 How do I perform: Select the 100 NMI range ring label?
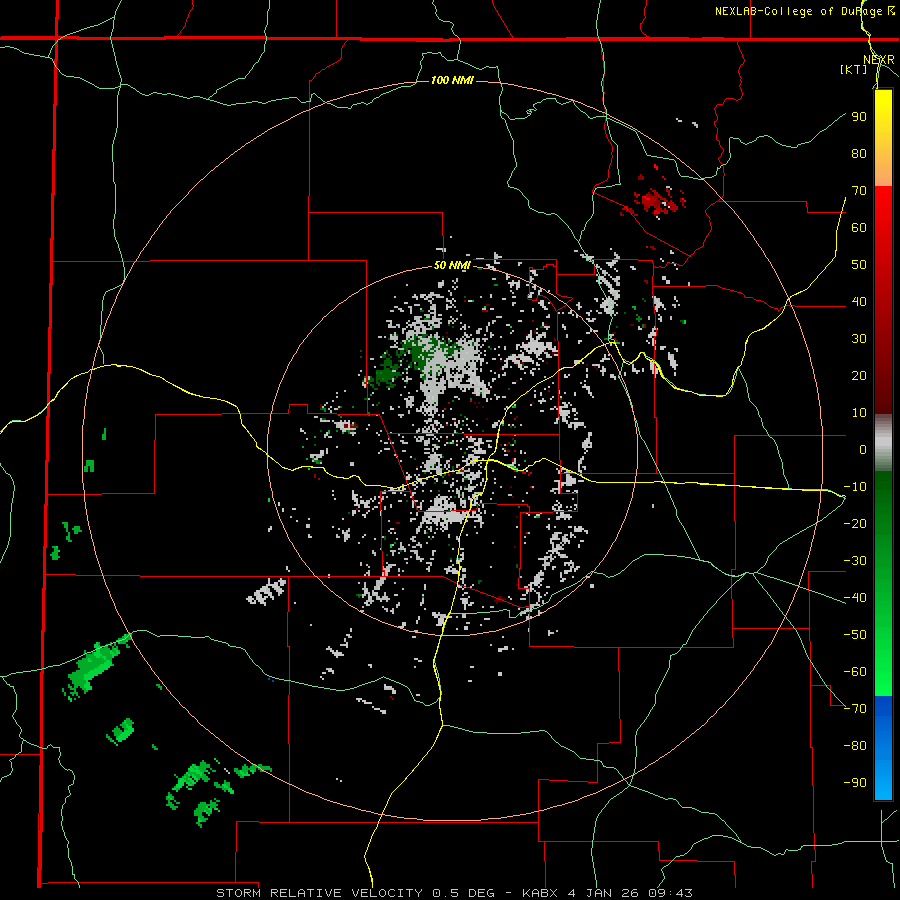click(x=452, y=80)
